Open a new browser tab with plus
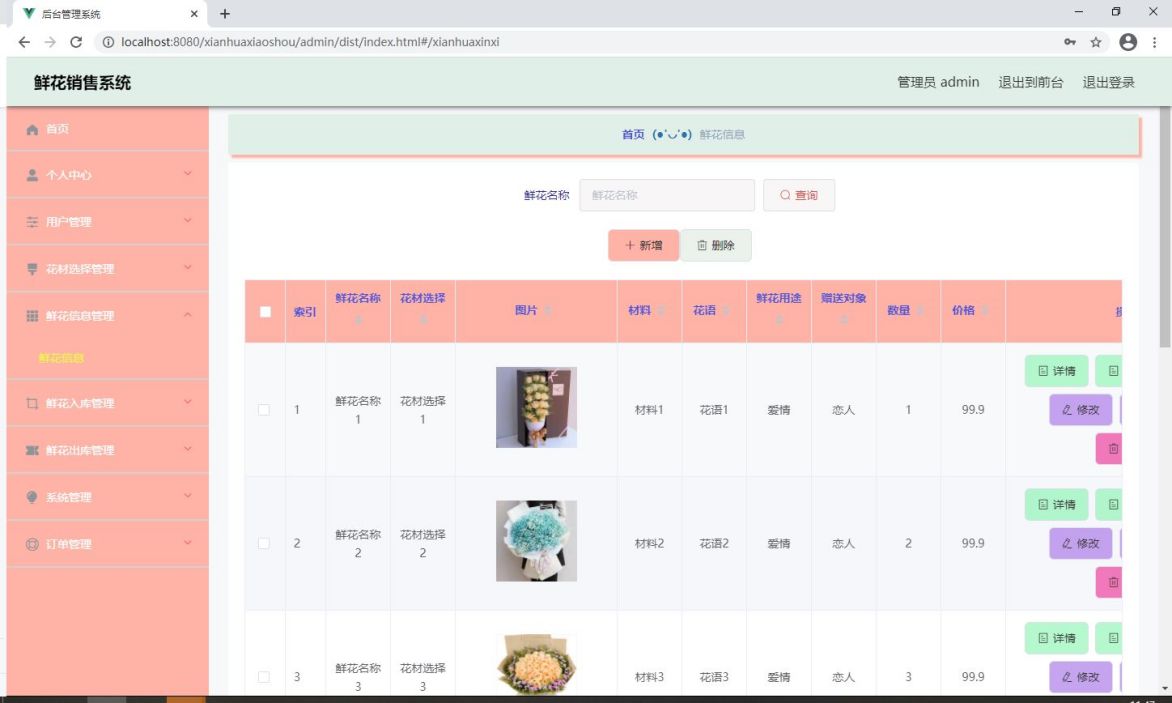Image resolution: width=1172 pixels, height=703 pixels. pyautogui.click(x=224, y=13)
